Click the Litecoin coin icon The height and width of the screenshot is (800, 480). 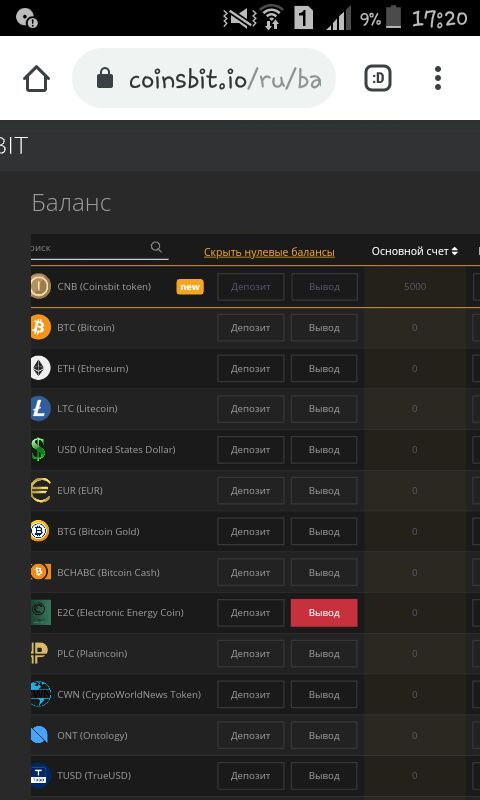40,409
